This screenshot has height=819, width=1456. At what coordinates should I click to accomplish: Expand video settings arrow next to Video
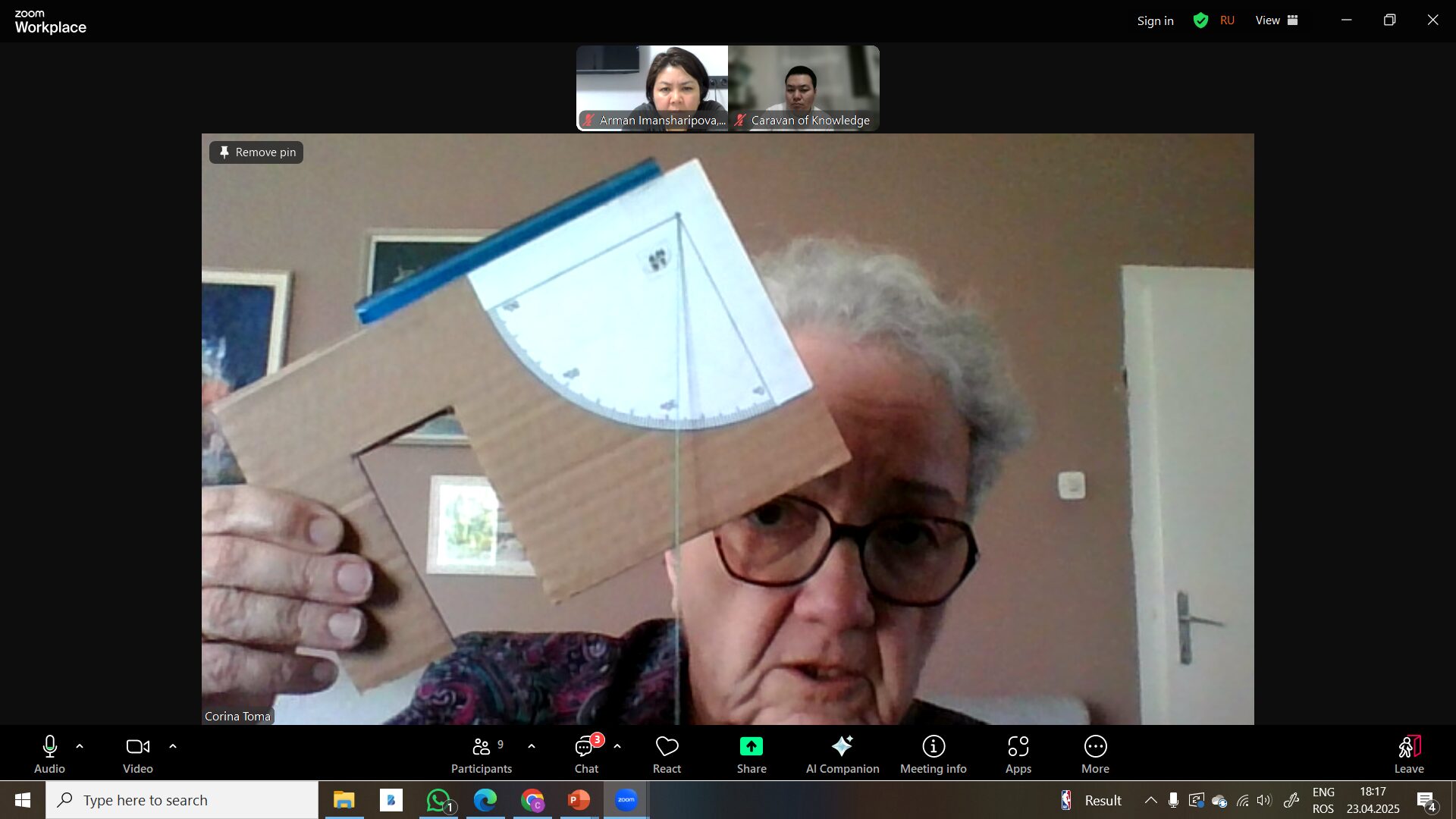173,746
